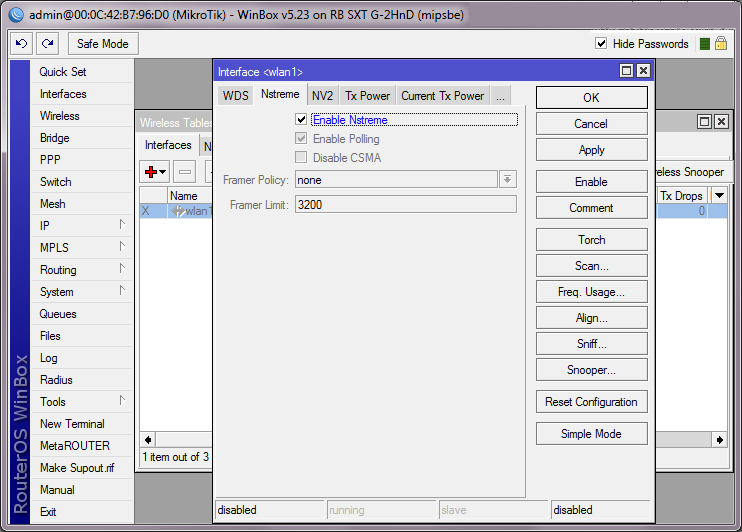Switch to the Current Tx Power tab

point(443,96)
